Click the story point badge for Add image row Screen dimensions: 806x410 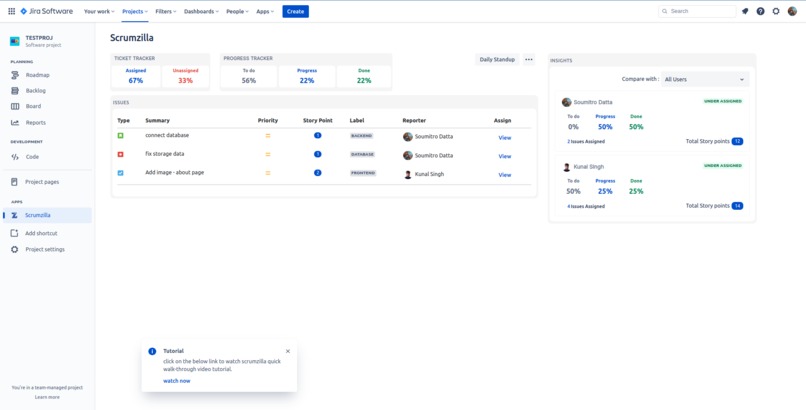(x=318, y=173)
